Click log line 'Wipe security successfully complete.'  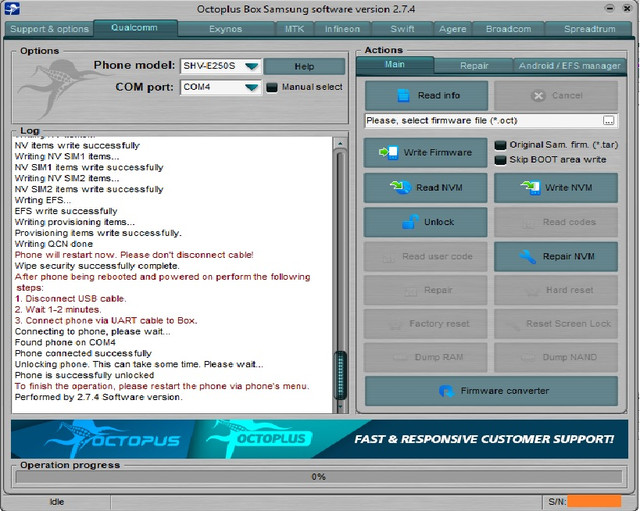tap(97, 266)
